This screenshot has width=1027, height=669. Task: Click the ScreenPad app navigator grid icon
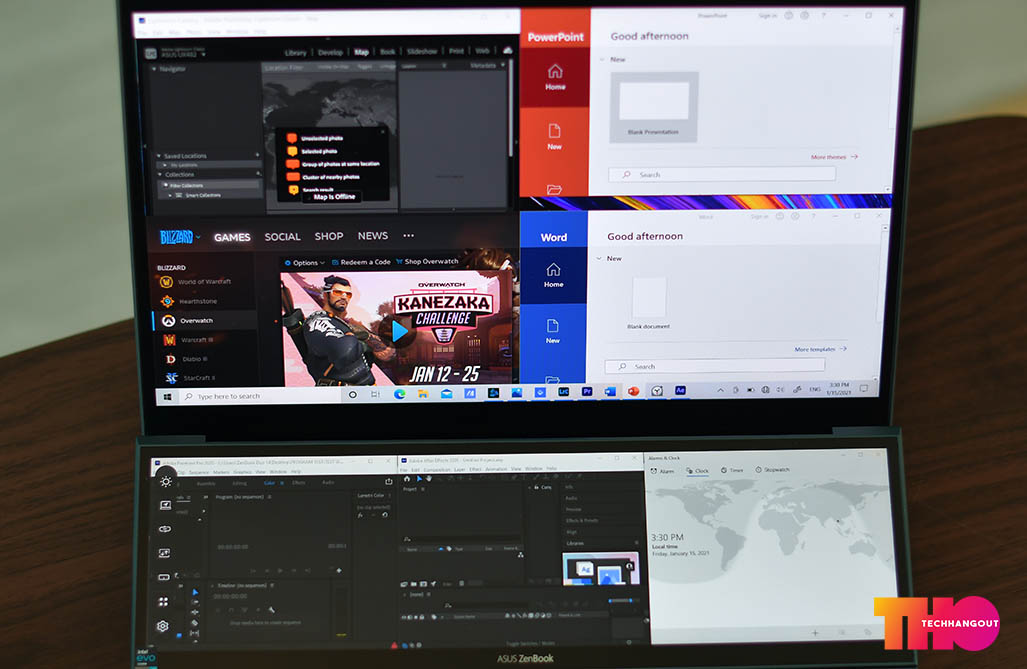click(163, 601)
